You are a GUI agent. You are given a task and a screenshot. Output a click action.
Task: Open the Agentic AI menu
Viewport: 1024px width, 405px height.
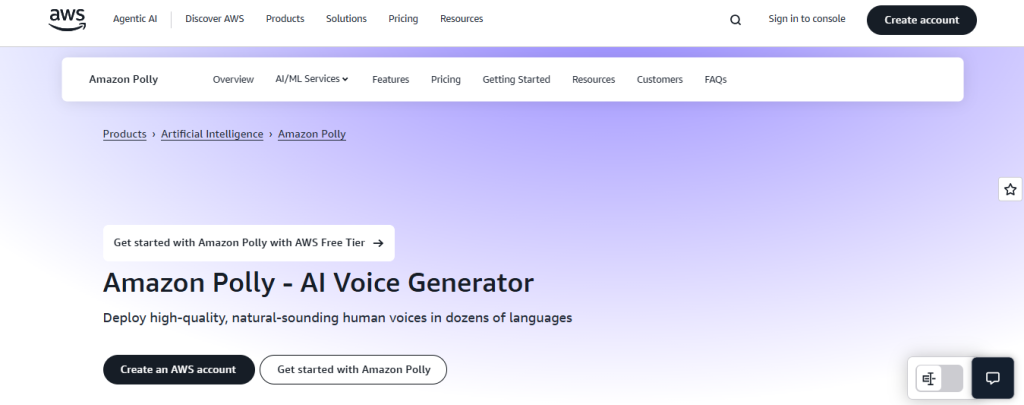tap(135, 19)
